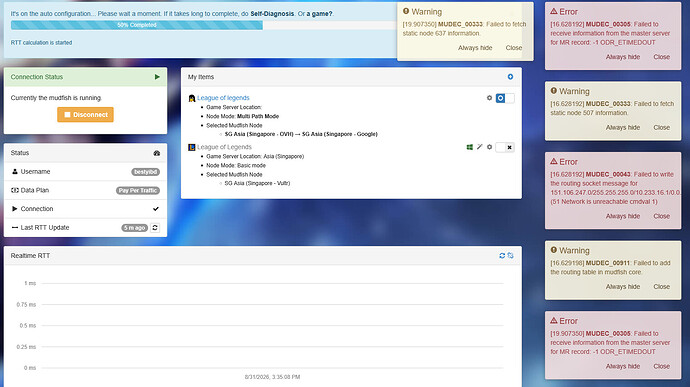Click the second refresh icon in Realtime RTT header
The height and width of the screenshot is (387, 690).
(x=510, y=255)
